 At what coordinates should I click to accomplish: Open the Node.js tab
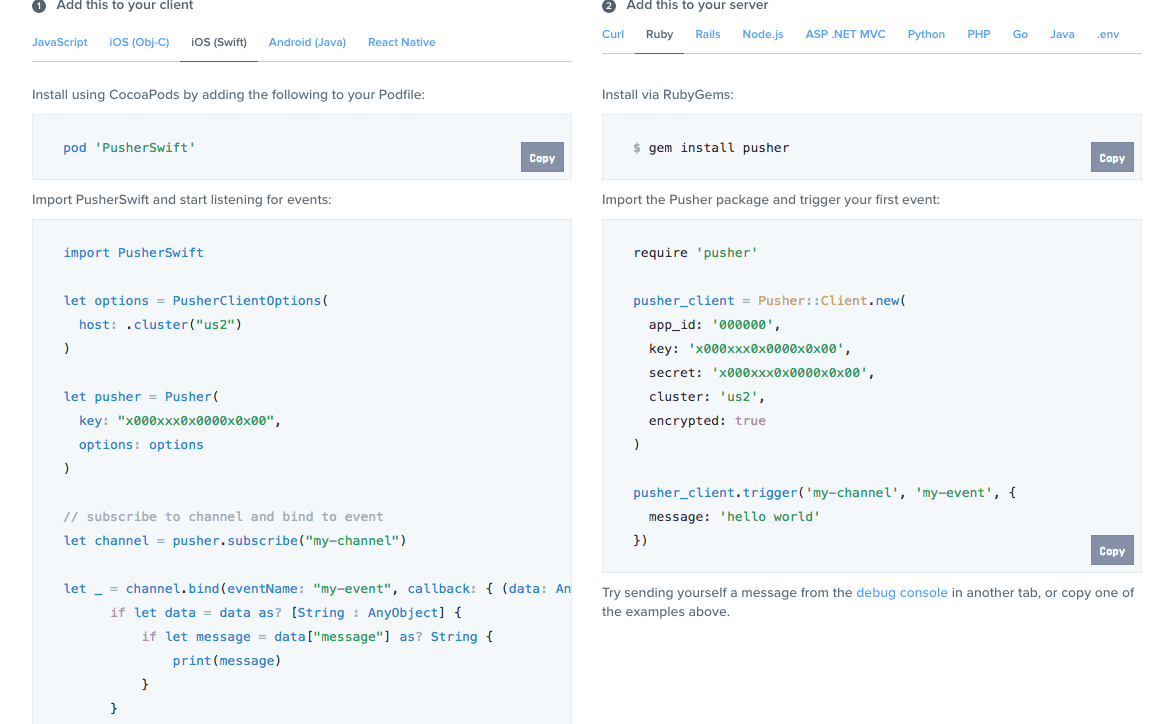point(763,34)
